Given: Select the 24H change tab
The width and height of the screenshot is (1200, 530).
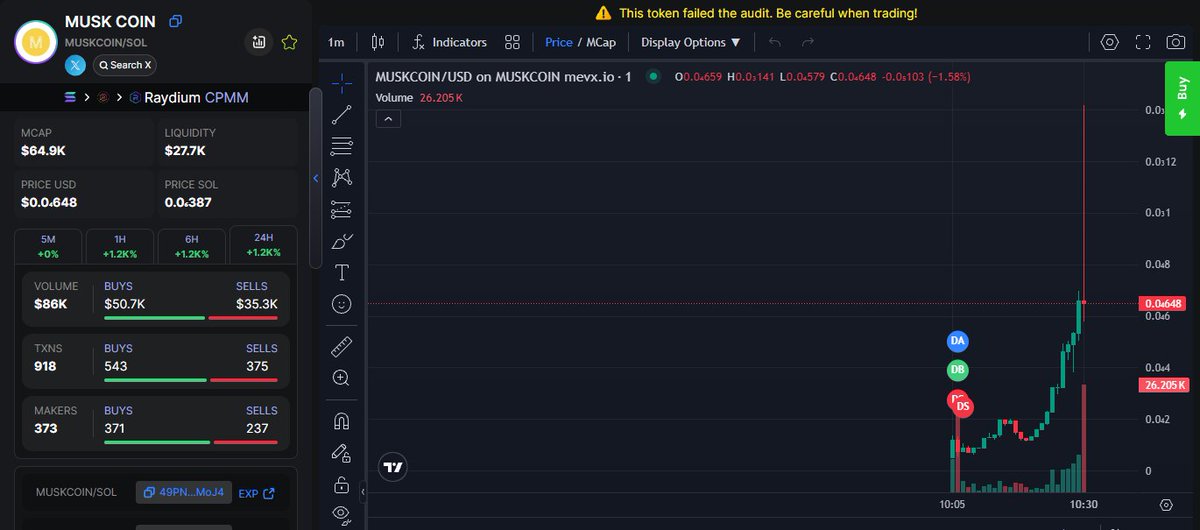Looking at the screenshot, I should point(264,246).
